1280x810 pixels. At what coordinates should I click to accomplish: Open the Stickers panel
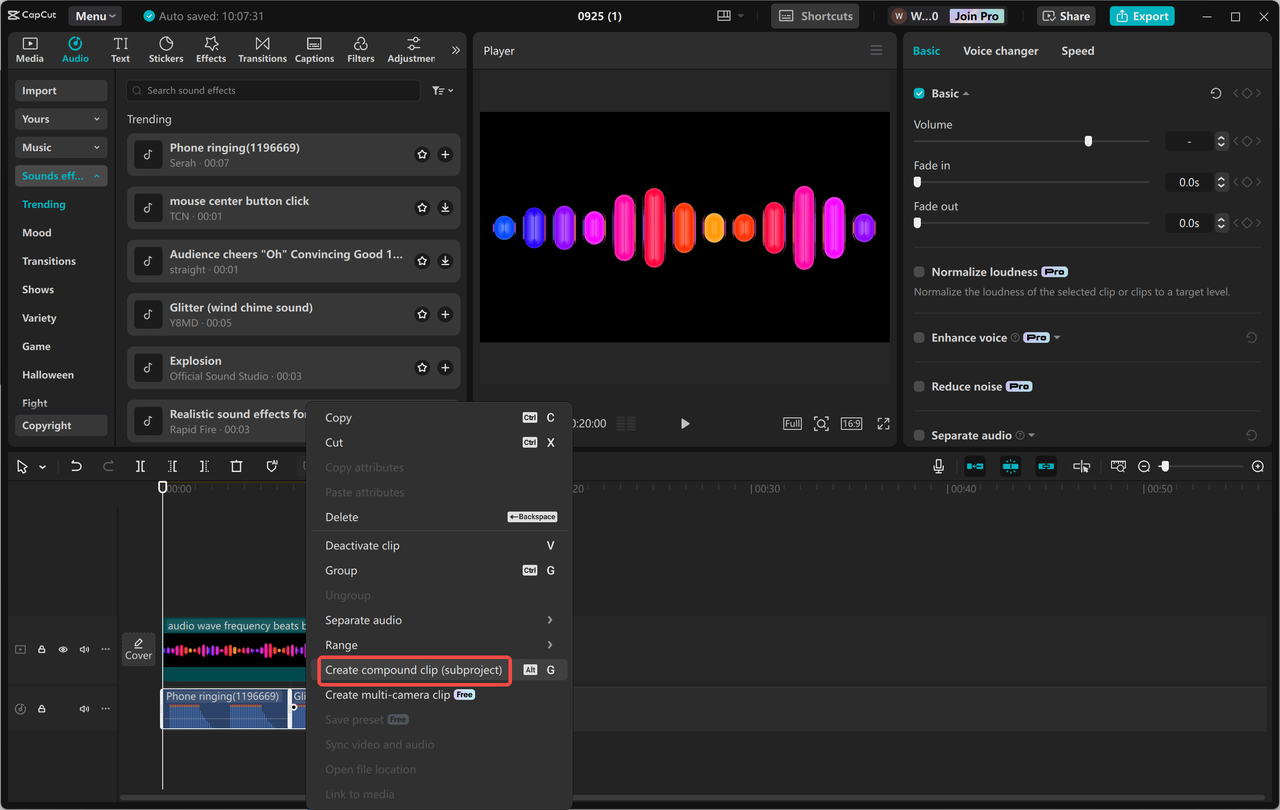pos(165,49)
